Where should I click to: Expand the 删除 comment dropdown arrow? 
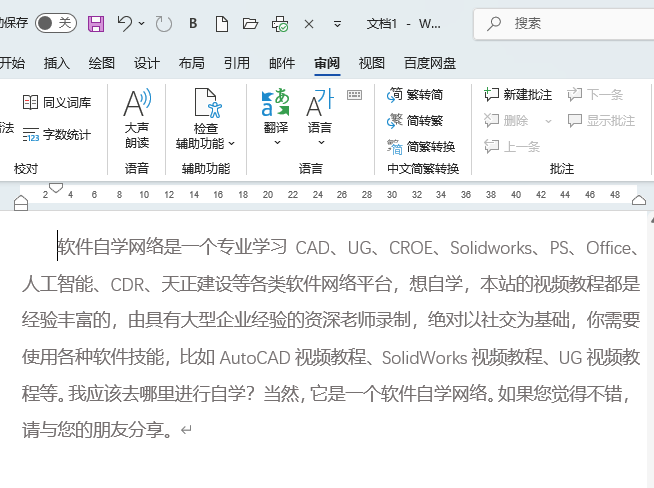[548, 121]
